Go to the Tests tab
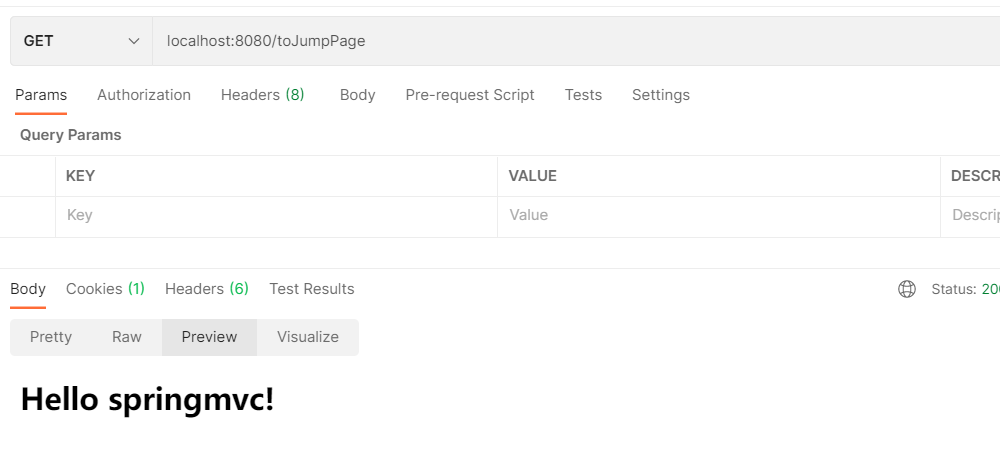 pos(583,95)
